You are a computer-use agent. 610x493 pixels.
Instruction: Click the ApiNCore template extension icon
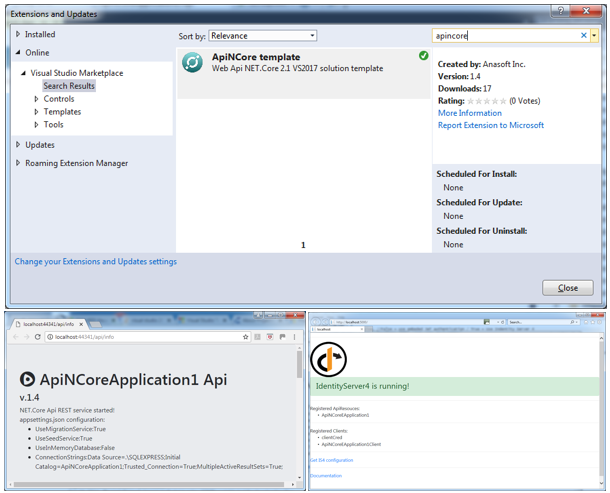(192, 62)
